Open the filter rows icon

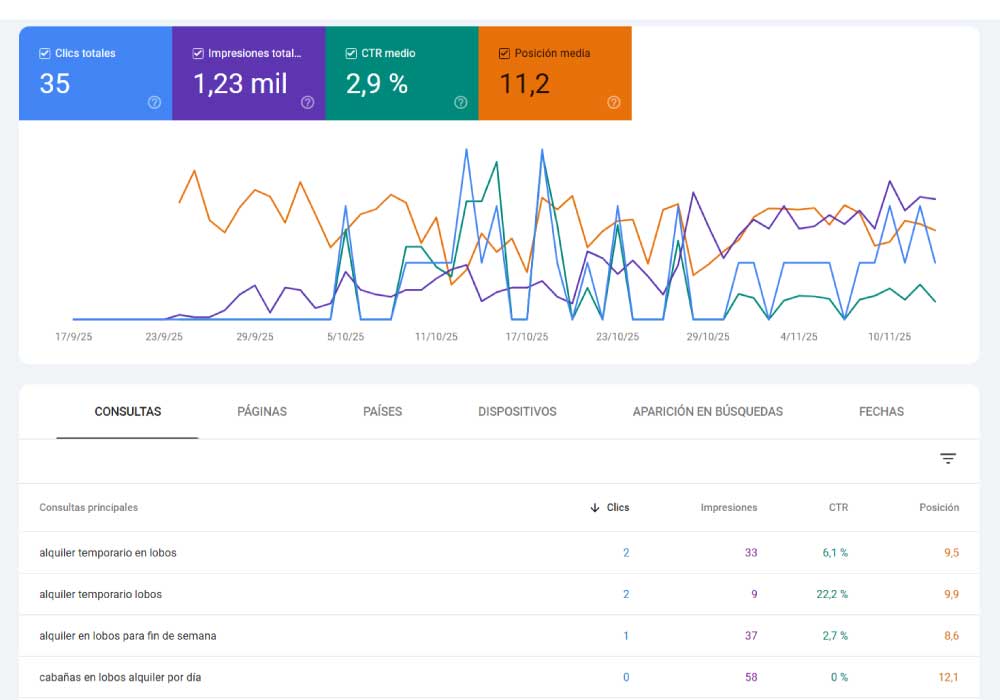coord(947,459)
